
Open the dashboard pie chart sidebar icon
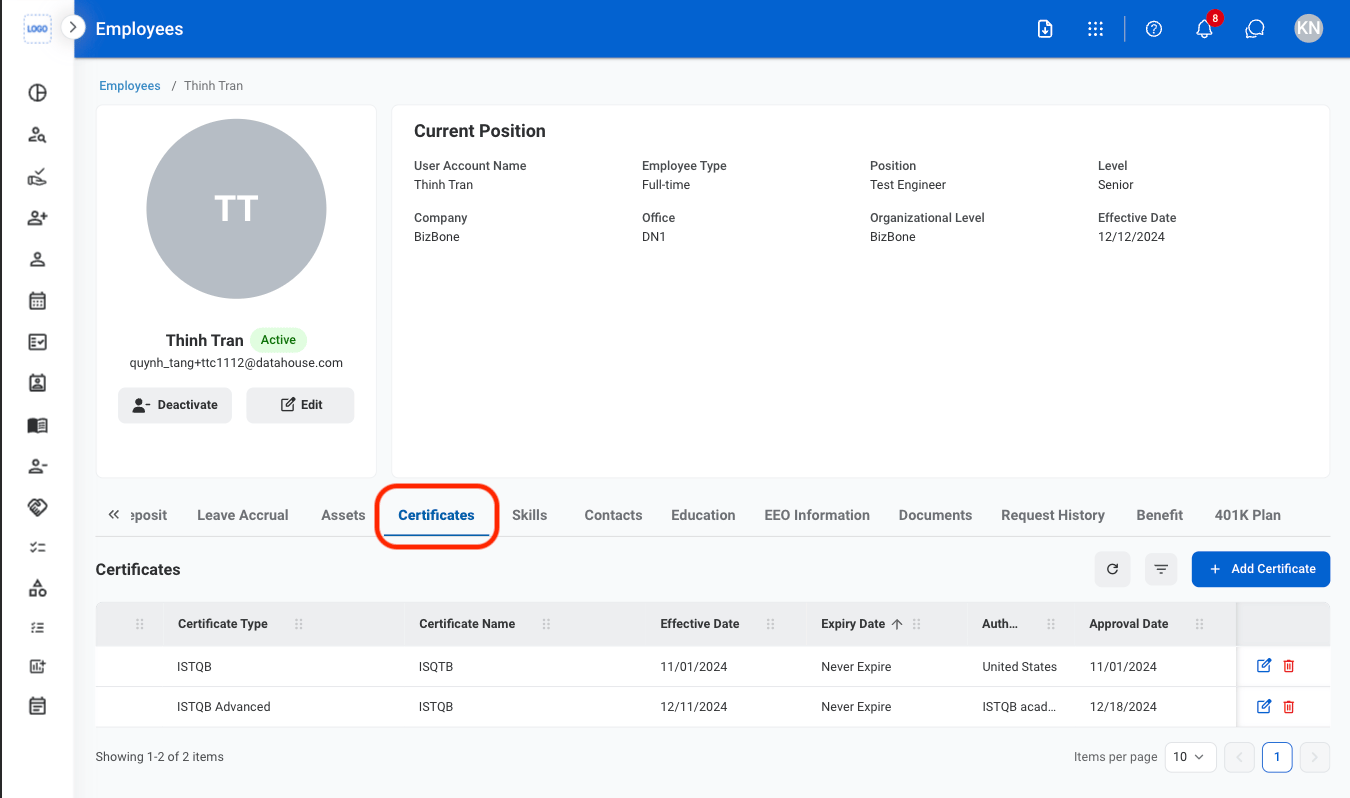[x=37, y=93]
